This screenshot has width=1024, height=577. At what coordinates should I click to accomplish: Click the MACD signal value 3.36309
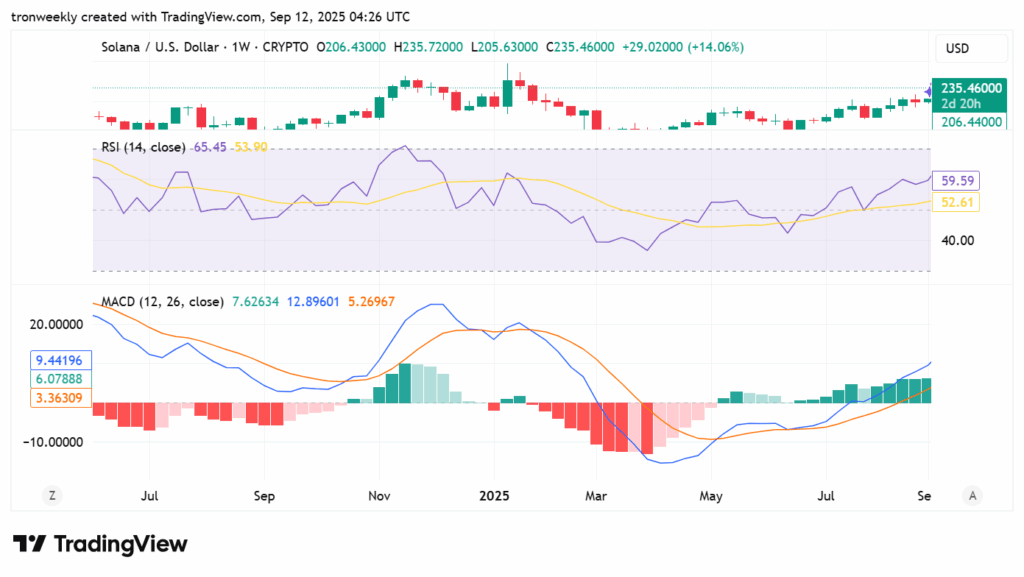[x=60, y=398]
